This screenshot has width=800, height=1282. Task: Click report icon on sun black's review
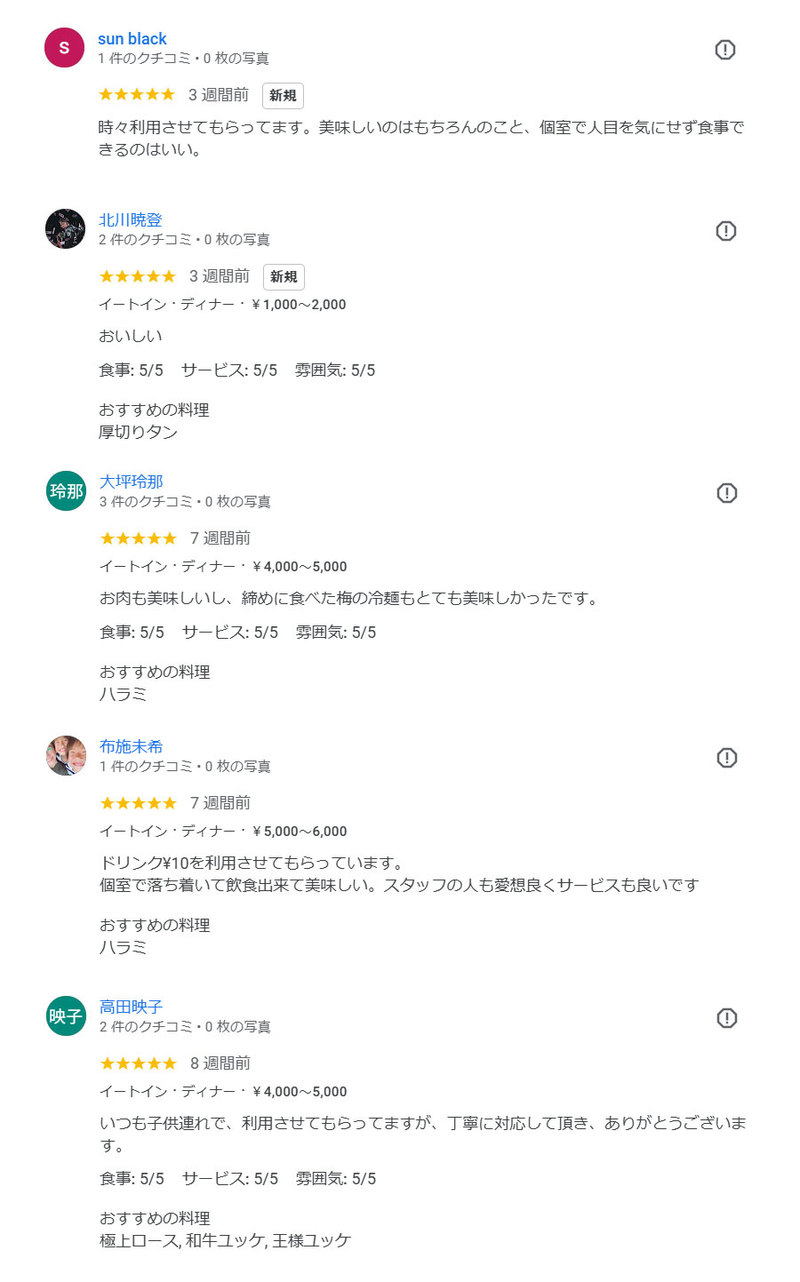[726, 50]
